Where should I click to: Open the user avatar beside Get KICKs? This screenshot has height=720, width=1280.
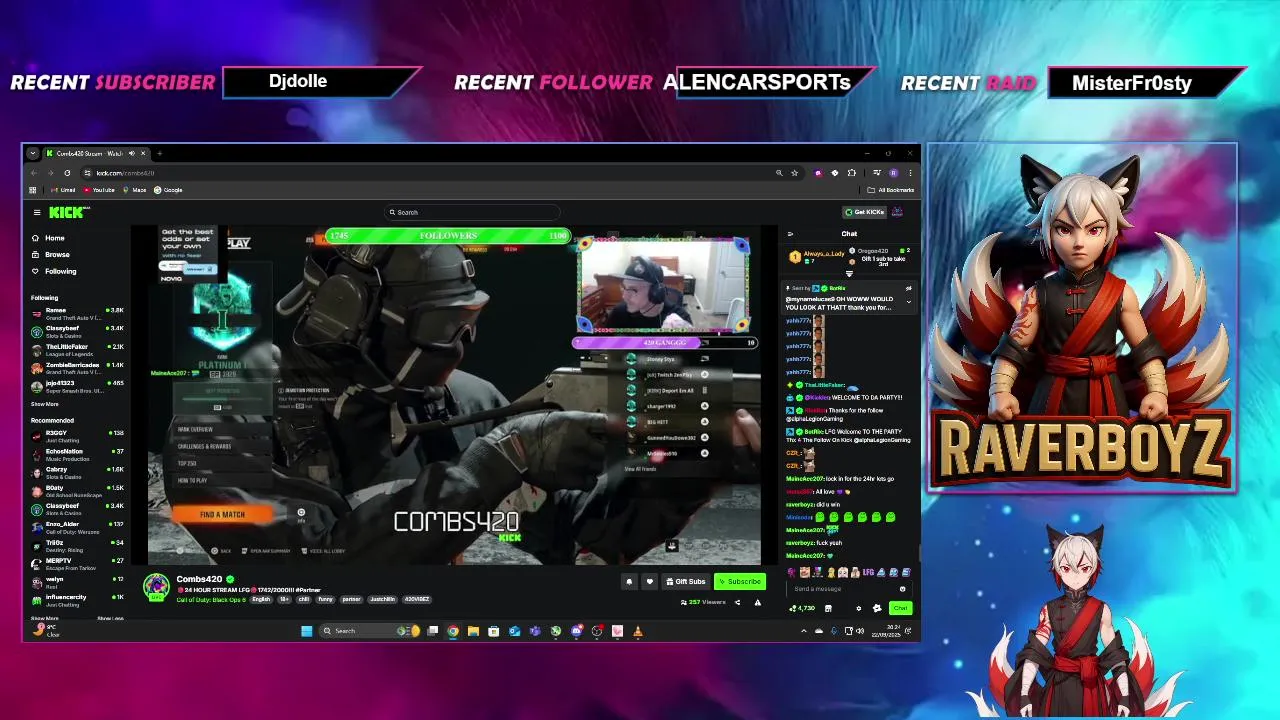coord(897,212)
